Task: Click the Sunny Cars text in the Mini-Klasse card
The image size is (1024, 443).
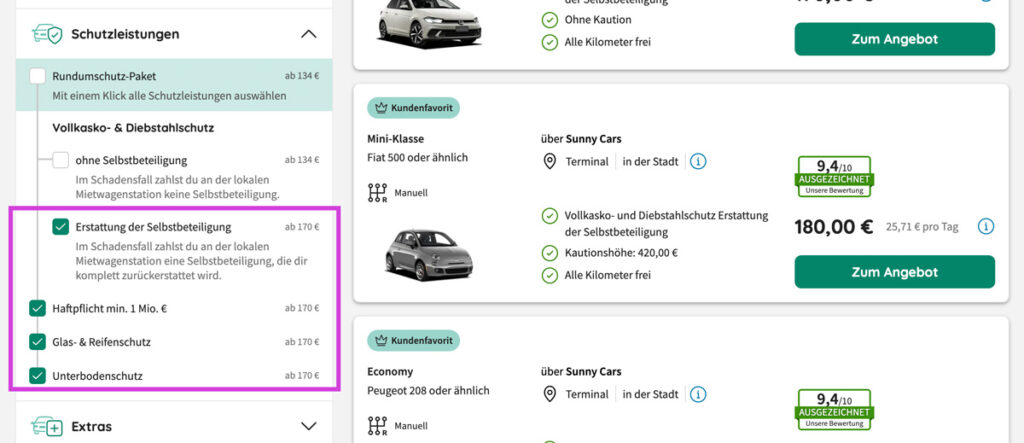Action: 594,139
